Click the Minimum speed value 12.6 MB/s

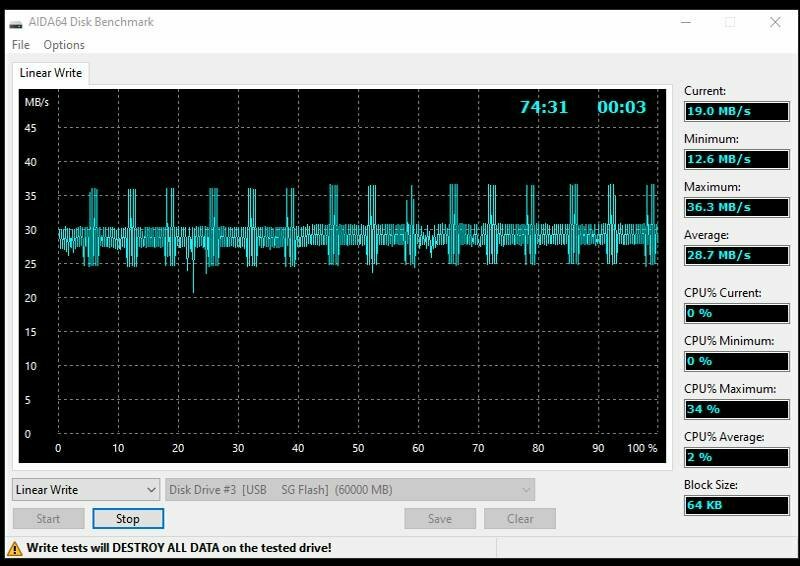(x=737, y=159)
